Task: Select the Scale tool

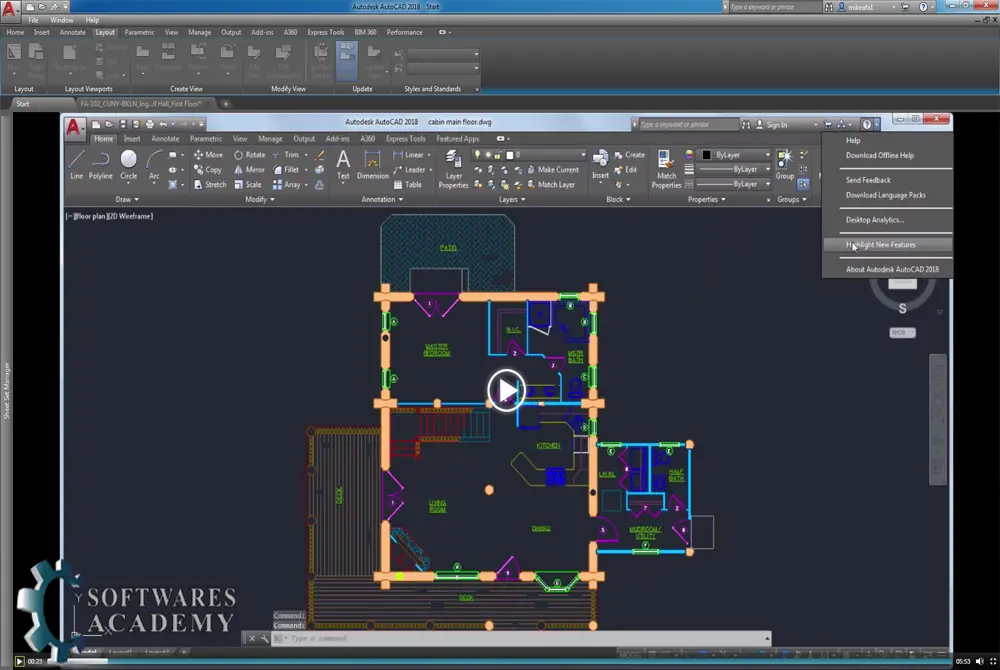Action: point(247,184)
